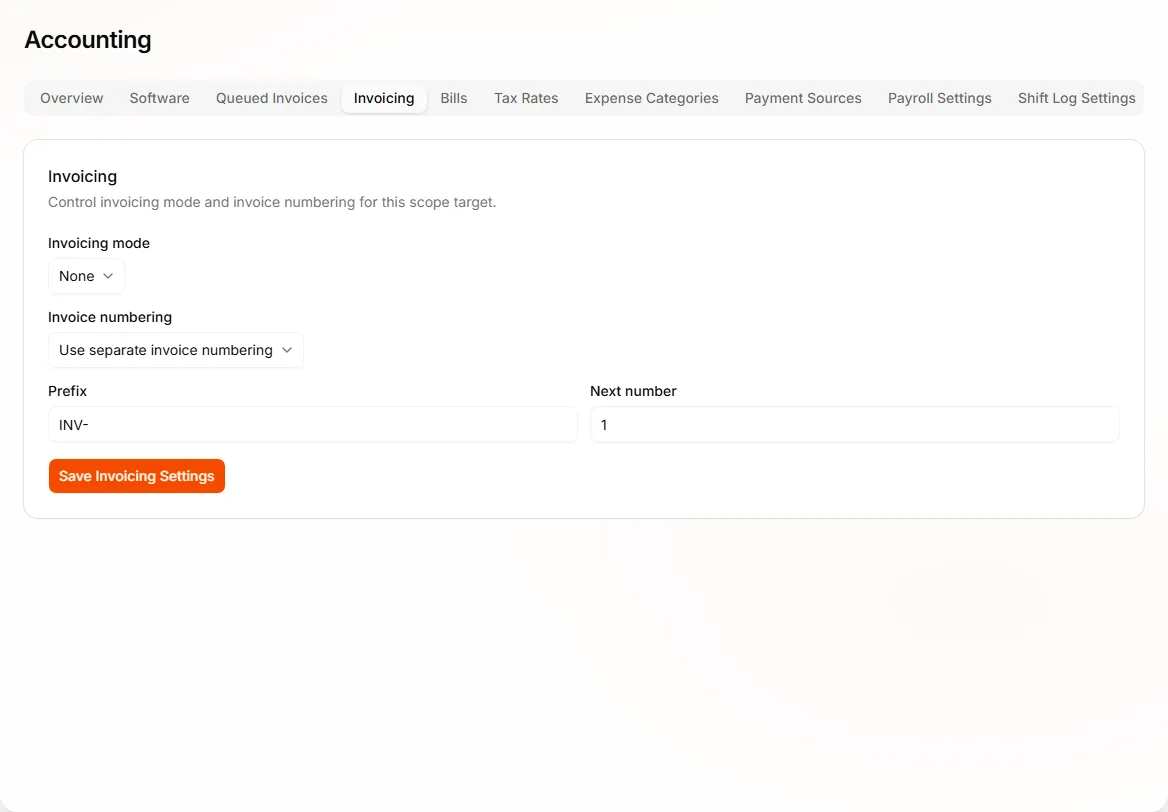Viewport: 1168px width, 812px height.
Task: Open the Payment Sources tab
Action: 803,98
